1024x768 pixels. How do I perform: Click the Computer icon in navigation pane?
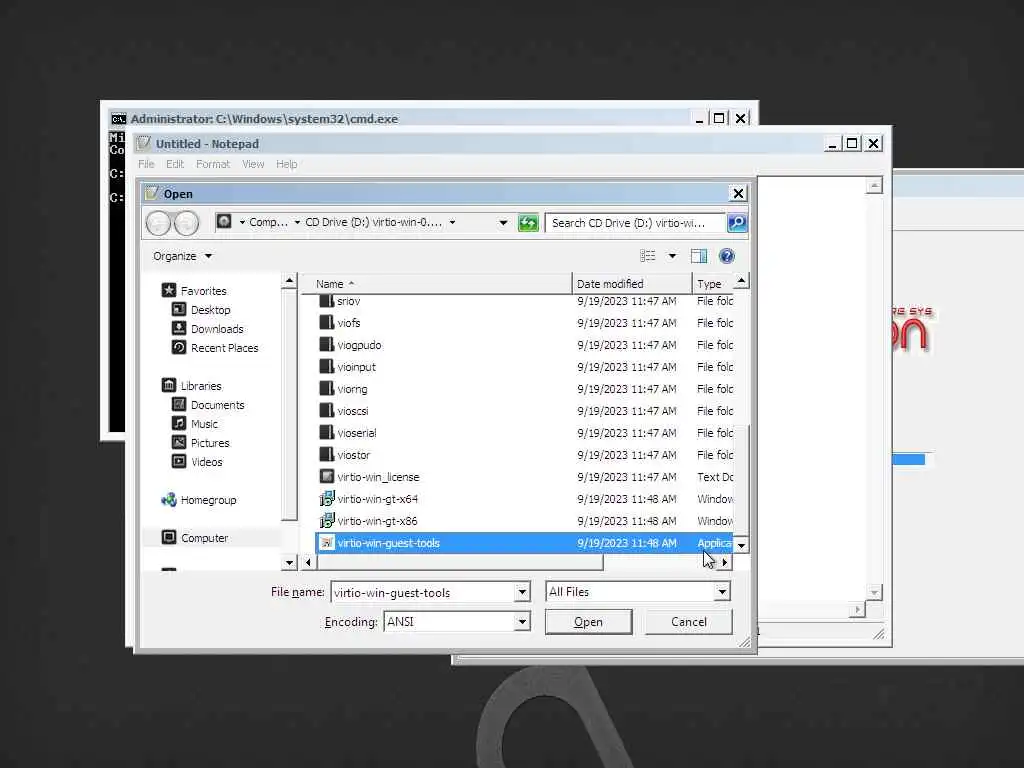168,537
